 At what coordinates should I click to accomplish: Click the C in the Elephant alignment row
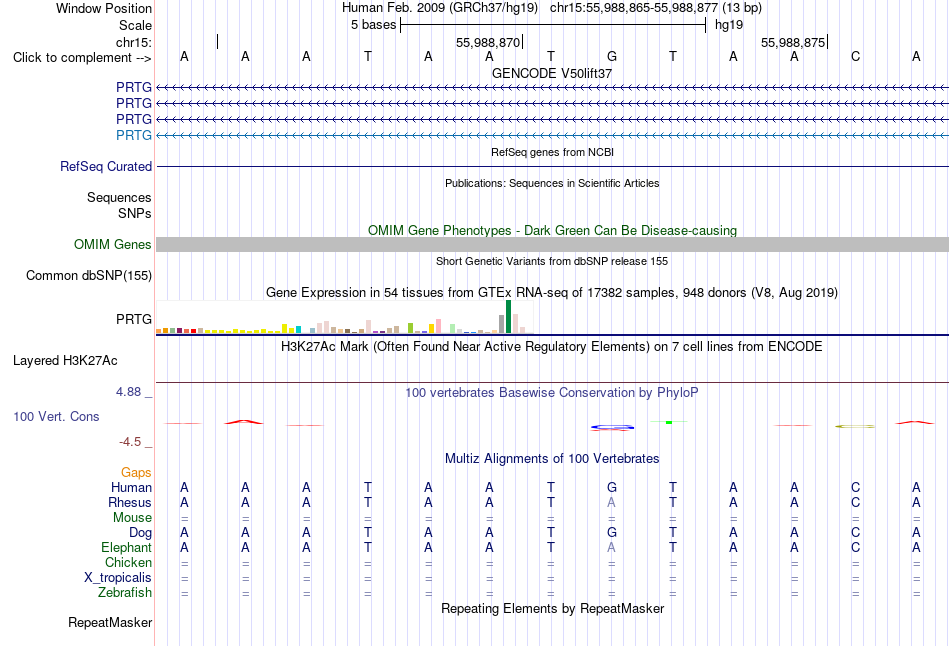click(855, 547)
